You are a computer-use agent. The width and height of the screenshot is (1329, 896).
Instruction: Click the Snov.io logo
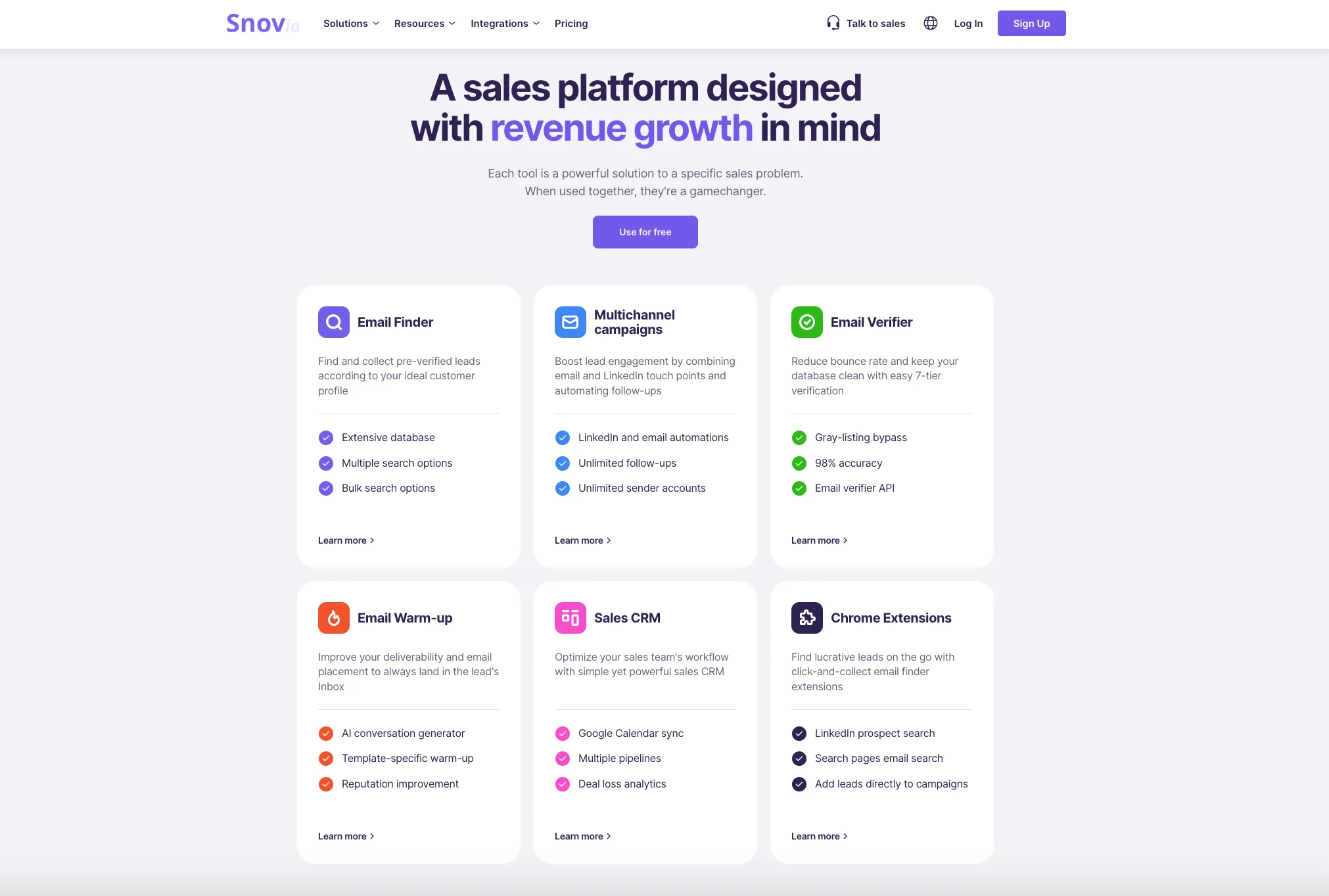(262, 24)
